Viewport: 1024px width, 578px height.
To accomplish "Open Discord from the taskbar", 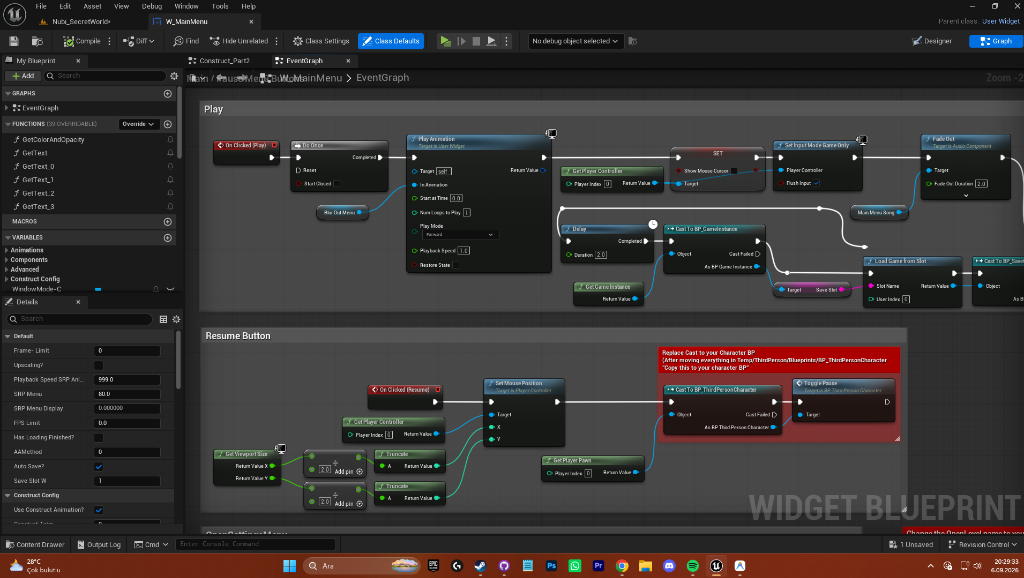I will (669, 566).
